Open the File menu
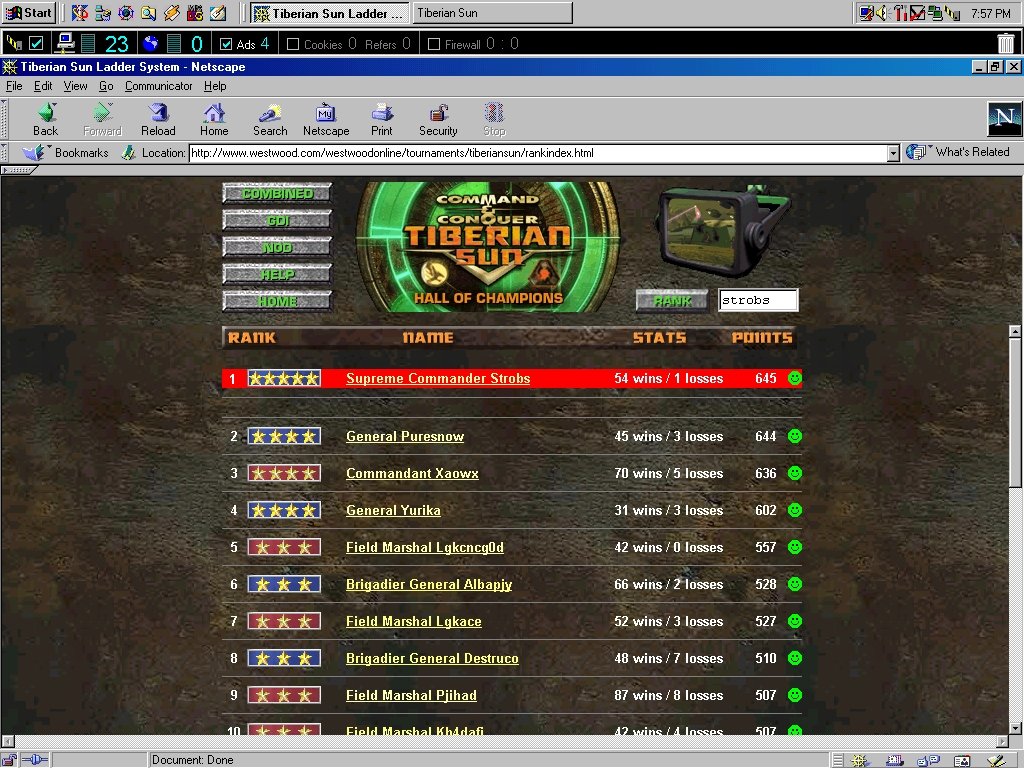 (x=14, y=86)
